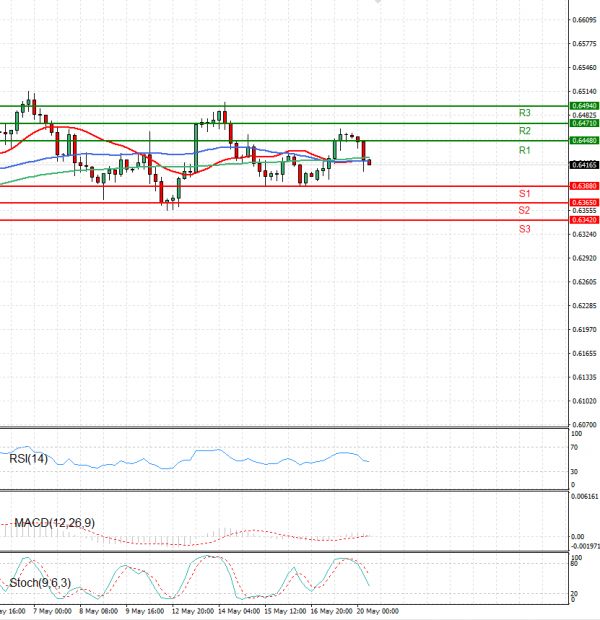Click the 0.65775 price axis value
The width and height of the screenshot is (600, 620).
point(585,44)
